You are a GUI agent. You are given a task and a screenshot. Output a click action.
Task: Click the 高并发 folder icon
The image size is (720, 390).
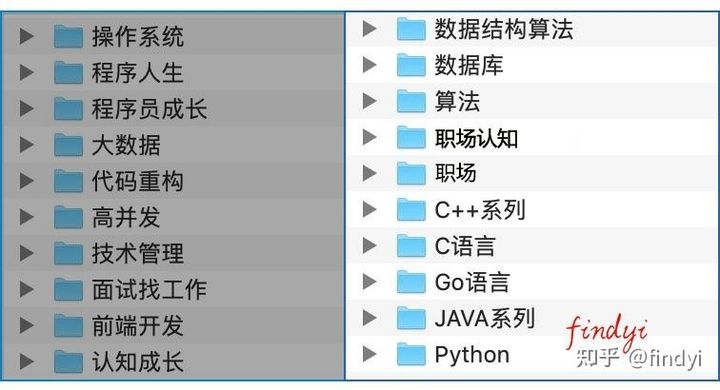pyautogui.click(x=68, y=217)
